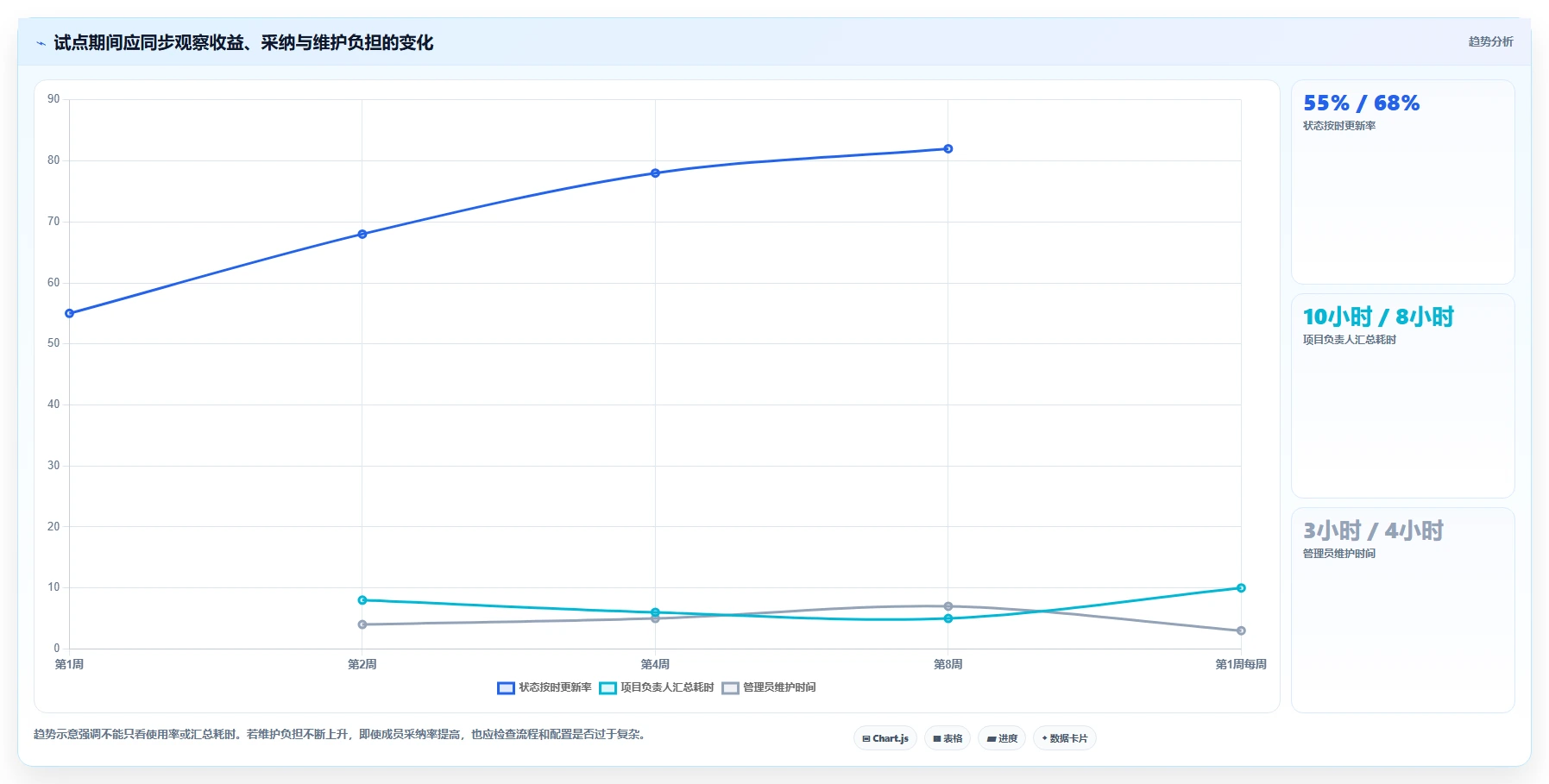Click the y-axis value 70

[x=54, y=222]
